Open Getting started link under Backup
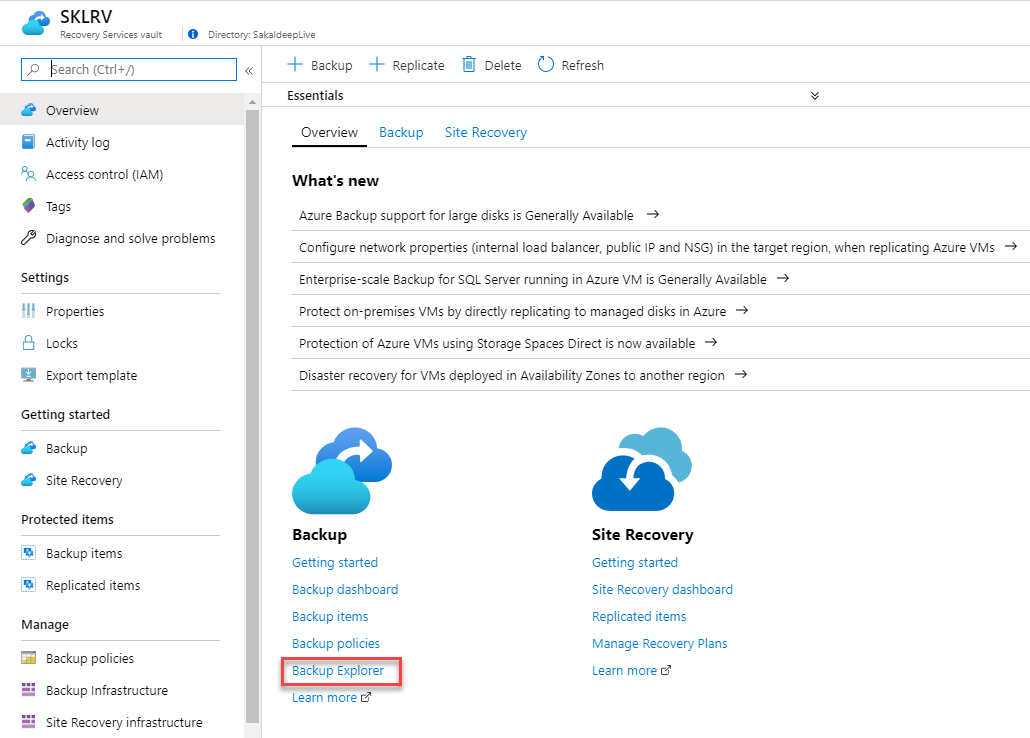Viewport: 1030px width, 738px height. pos(335,563)
